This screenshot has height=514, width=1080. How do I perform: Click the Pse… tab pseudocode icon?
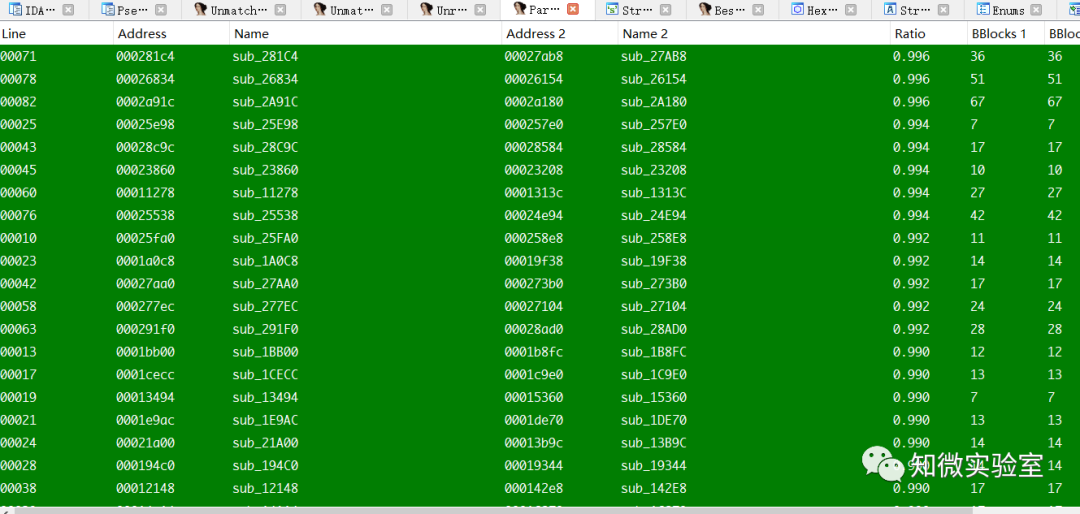[108, 10]
